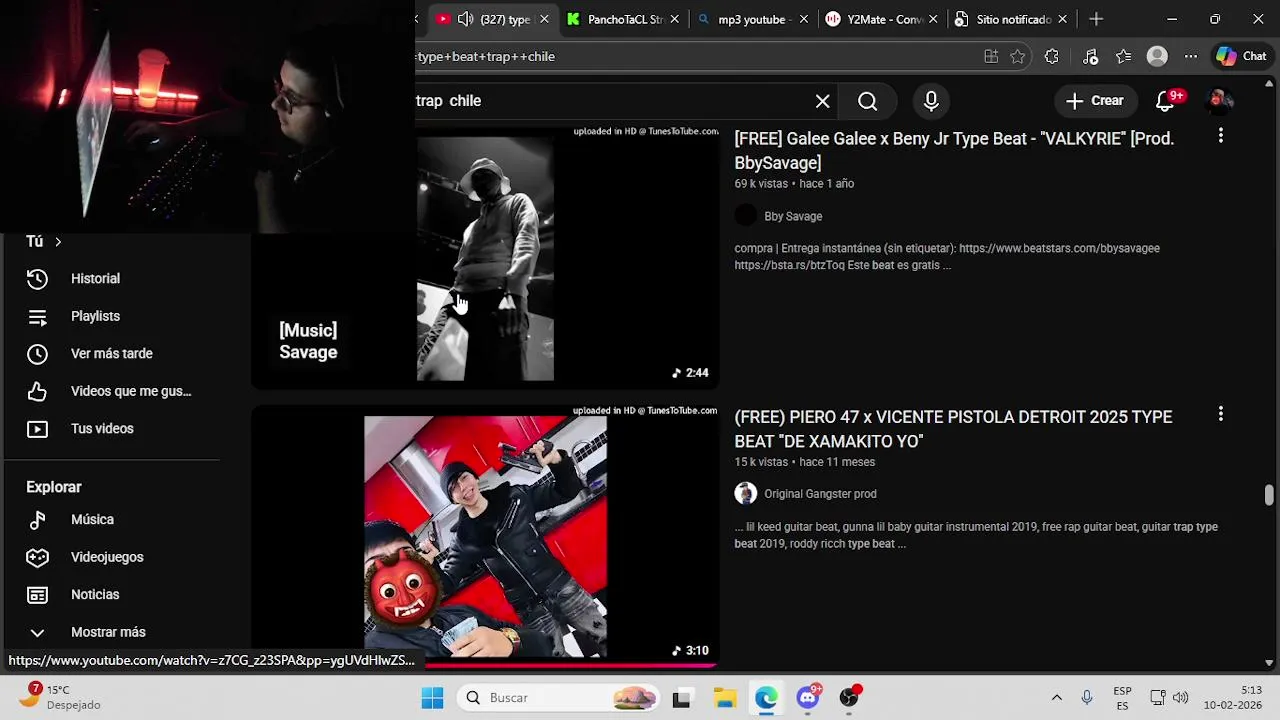
Task: Open Discord taskbar icon
Action: click(x=808, y=698)
